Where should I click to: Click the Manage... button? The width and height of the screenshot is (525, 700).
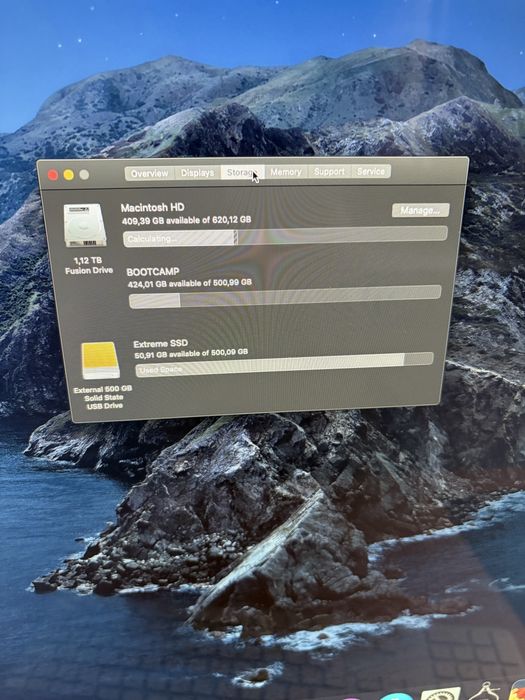click(421, 210)
